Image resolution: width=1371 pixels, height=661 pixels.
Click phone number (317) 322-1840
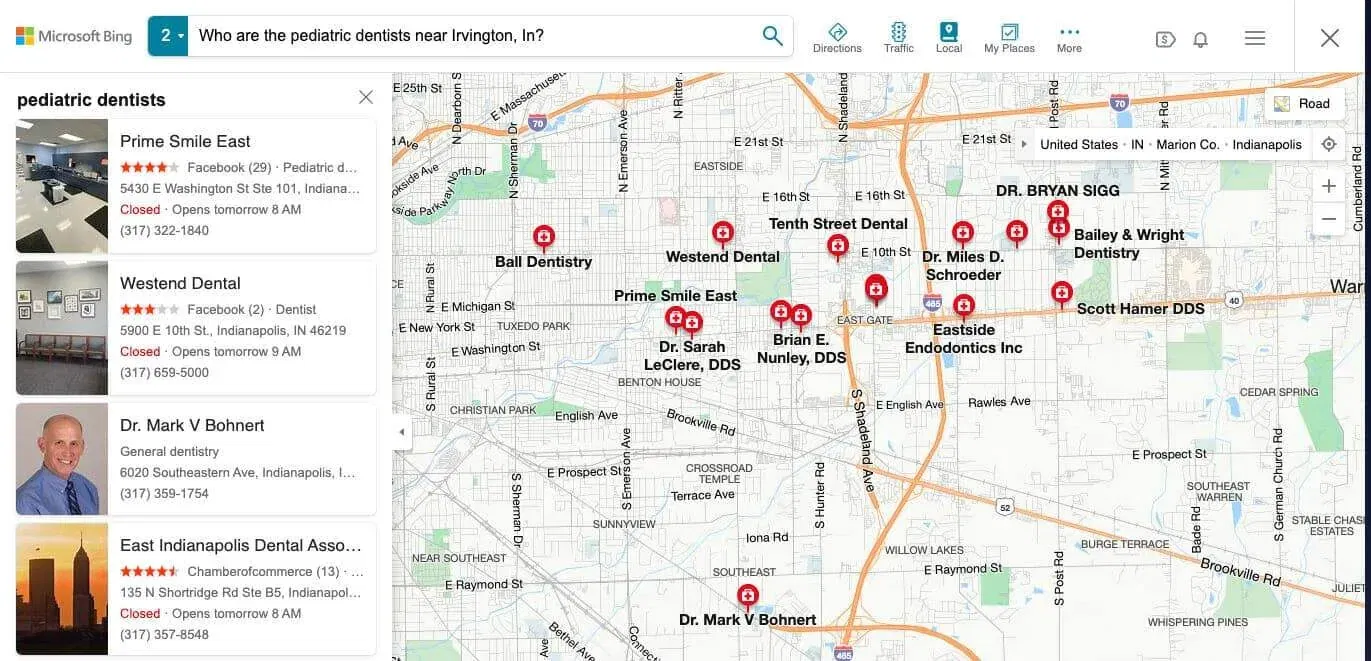coord(164,230)
